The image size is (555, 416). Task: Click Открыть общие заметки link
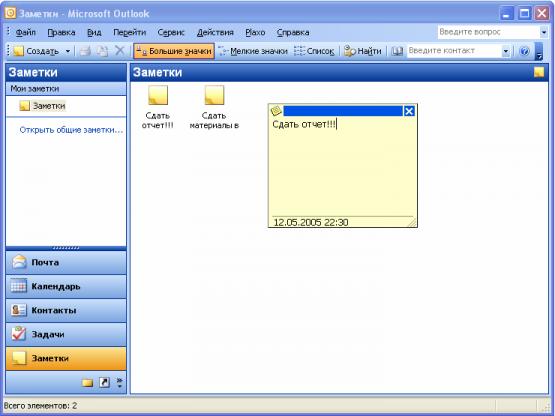coord(71,130)
